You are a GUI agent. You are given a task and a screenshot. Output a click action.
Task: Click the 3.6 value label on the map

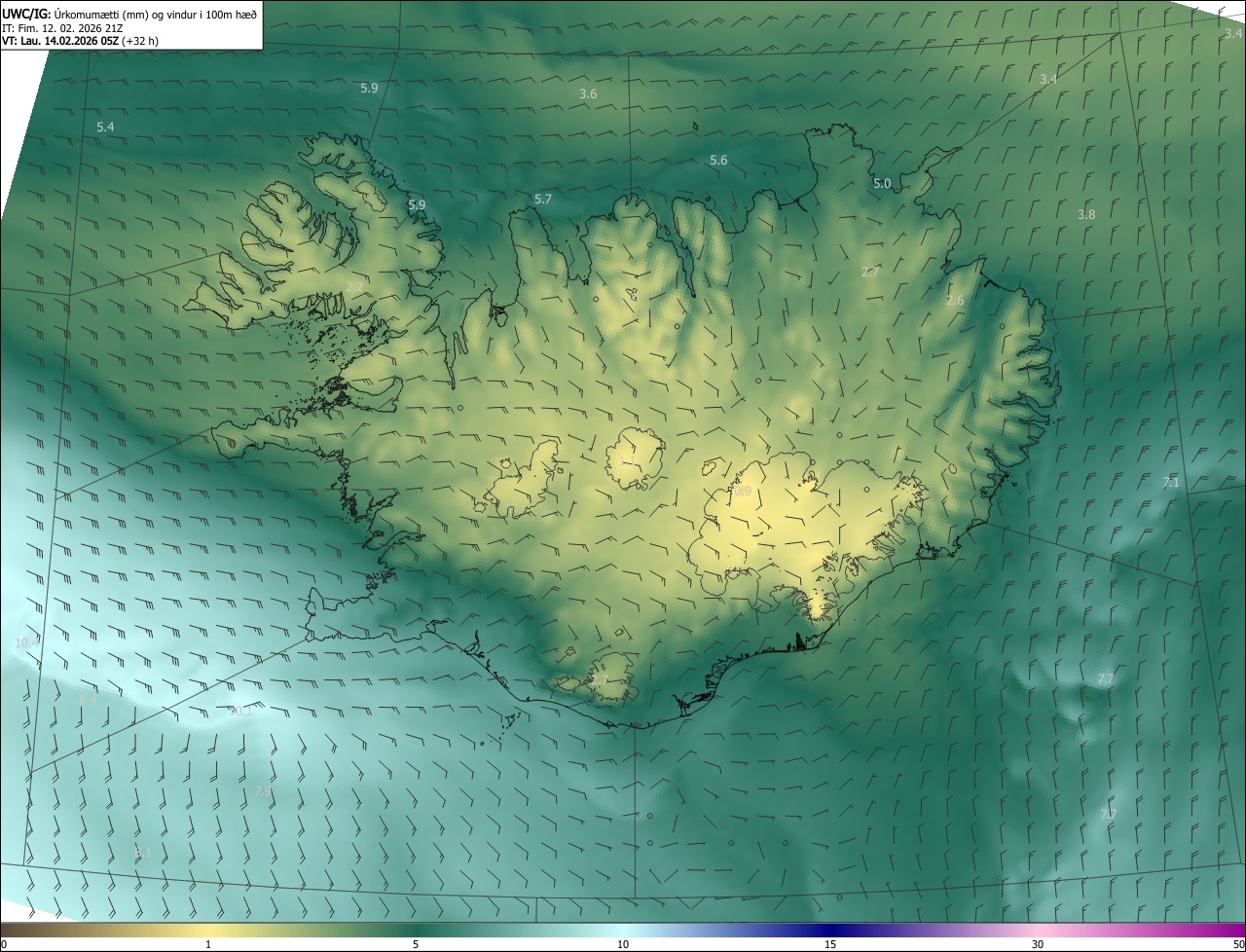588,93
